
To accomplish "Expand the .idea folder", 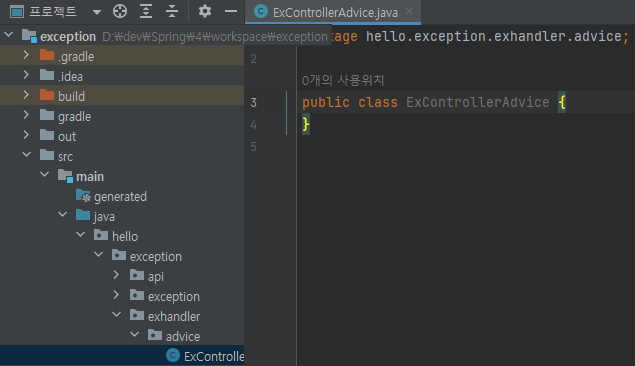I will (26, 74).
